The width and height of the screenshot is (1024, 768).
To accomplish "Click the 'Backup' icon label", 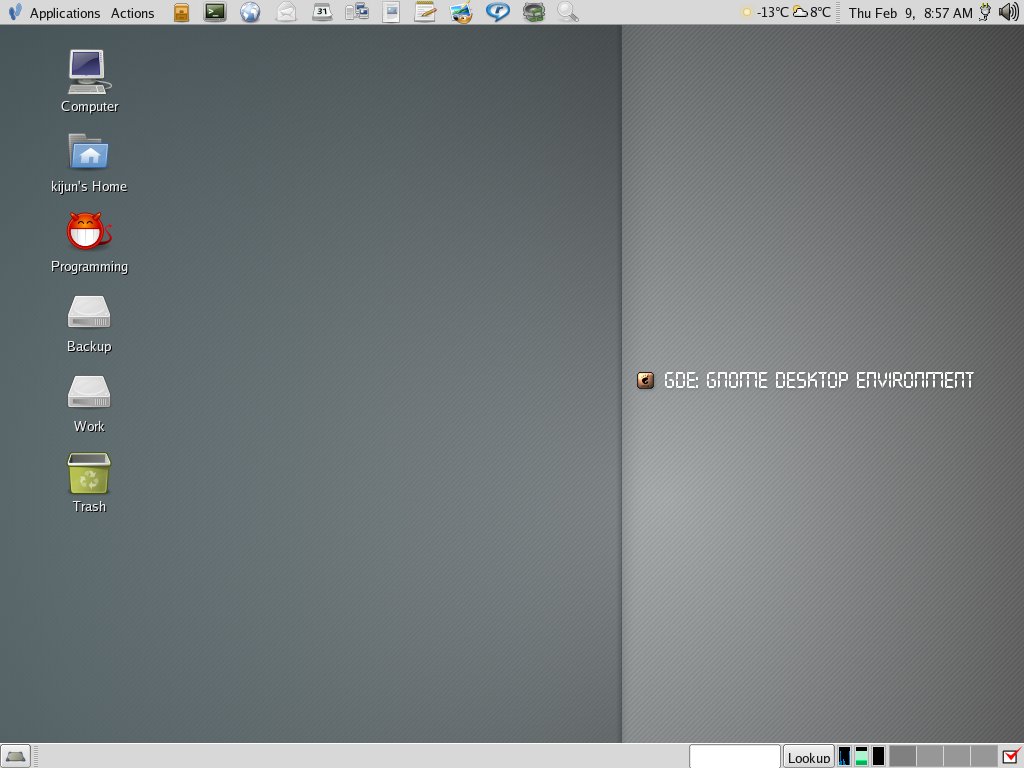I will (x=89, y=347).
